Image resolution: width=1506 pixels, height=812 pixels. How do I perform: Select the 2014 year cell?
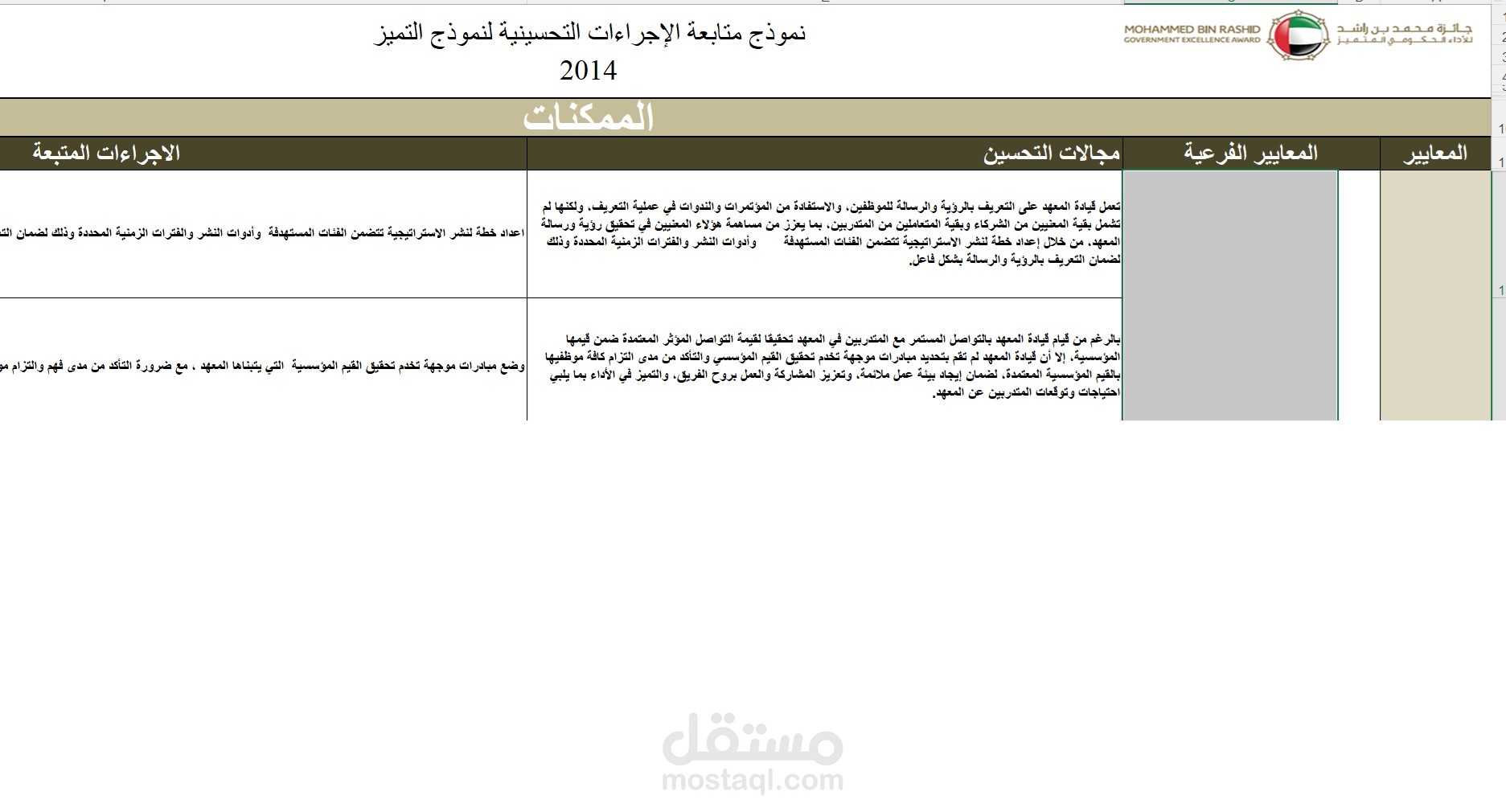tap(588, 71)
